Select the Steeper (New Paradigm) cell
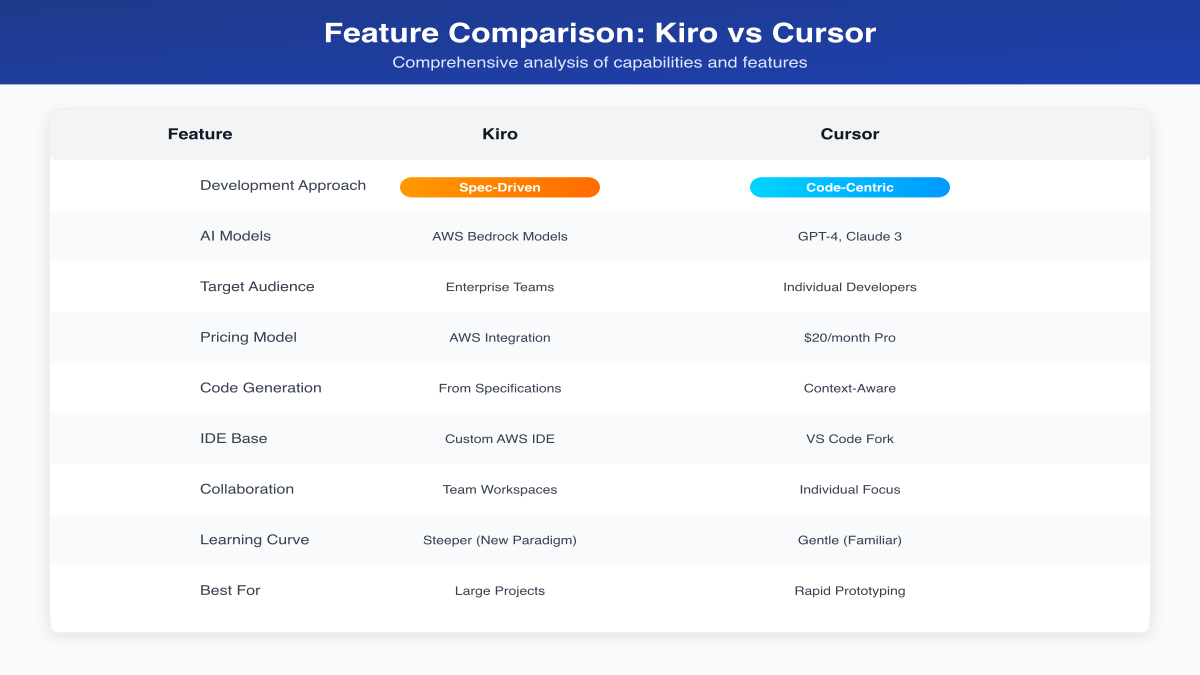 500,540
